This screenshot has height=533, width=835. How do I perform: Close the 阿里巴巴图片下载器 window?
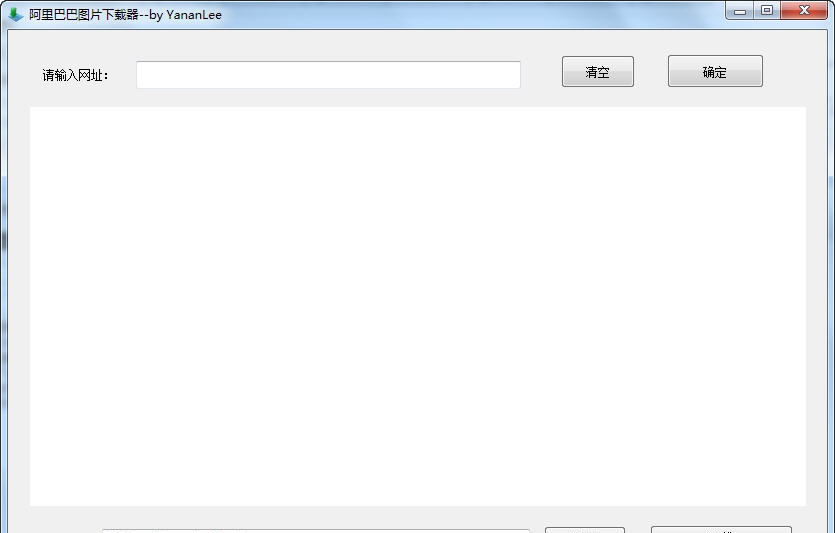[x=804, y=10]
